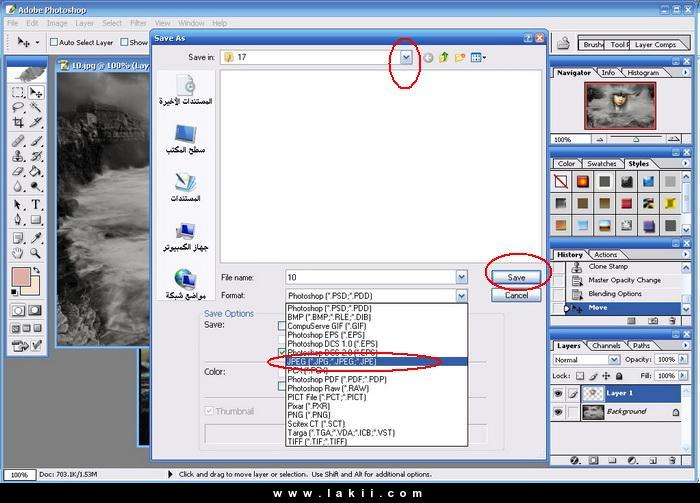Select the Paint Bucket tool

pos(36,171)
